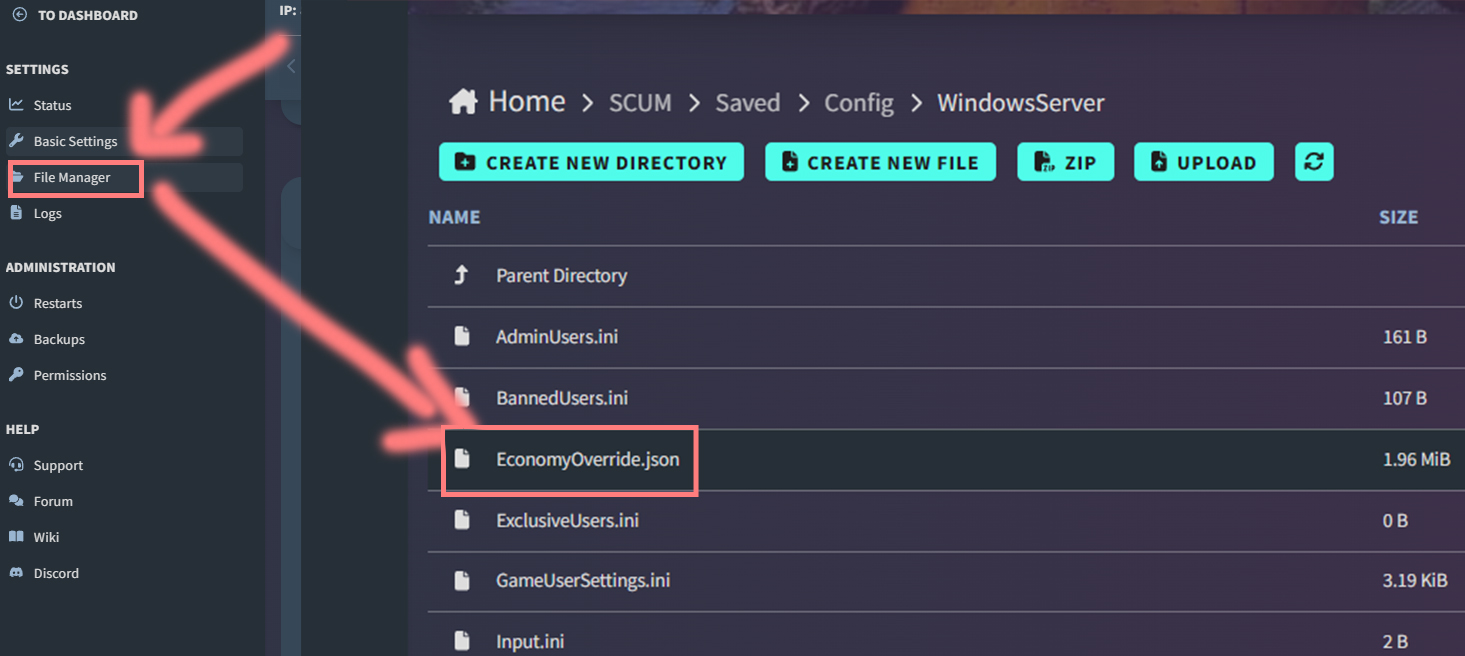Open Basic Settings in sidebar

[x=75, y=142]
